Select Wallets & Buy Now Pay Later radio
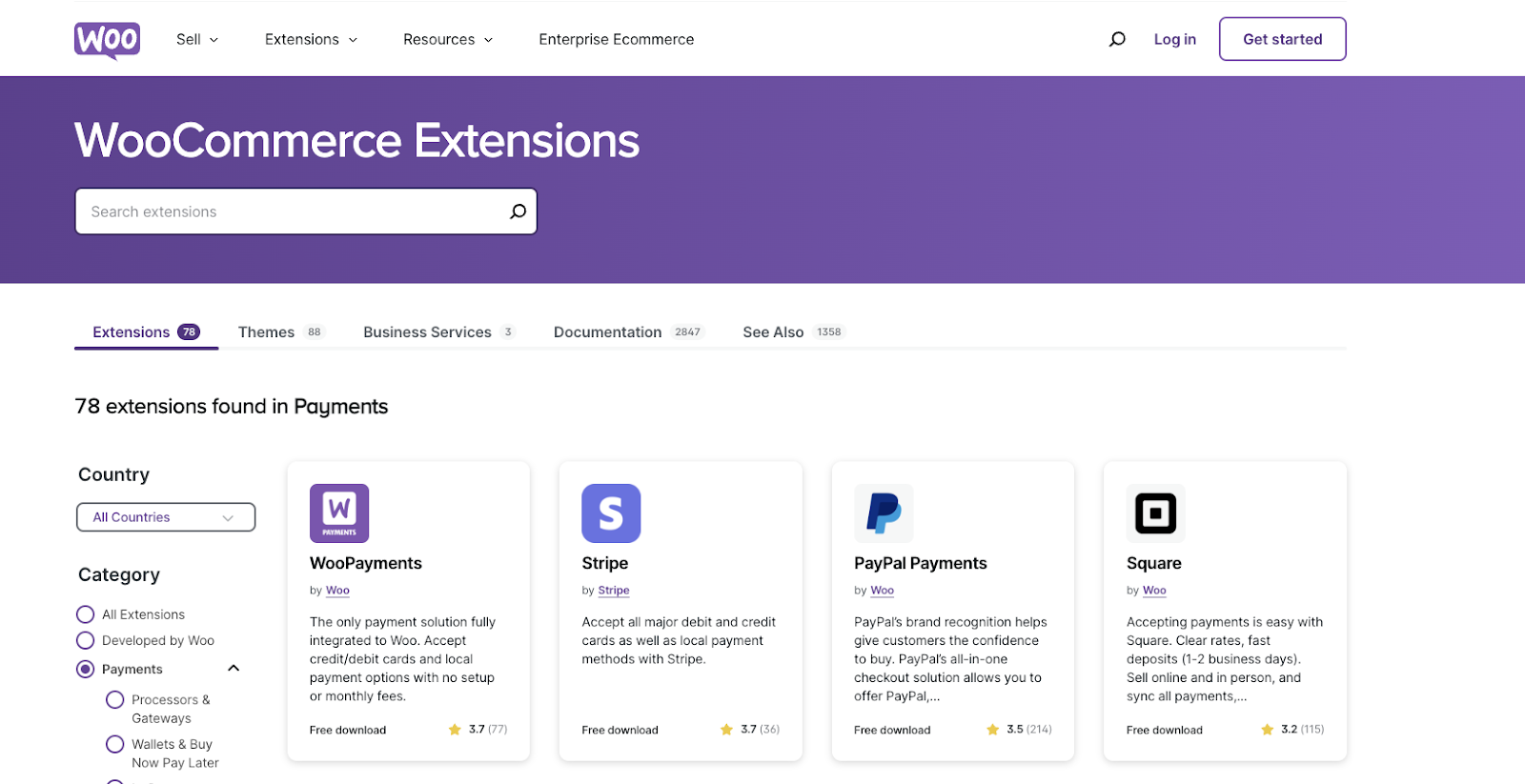Image resolution: width=1525 pixels, height=784 pixels. click(115, 744)
